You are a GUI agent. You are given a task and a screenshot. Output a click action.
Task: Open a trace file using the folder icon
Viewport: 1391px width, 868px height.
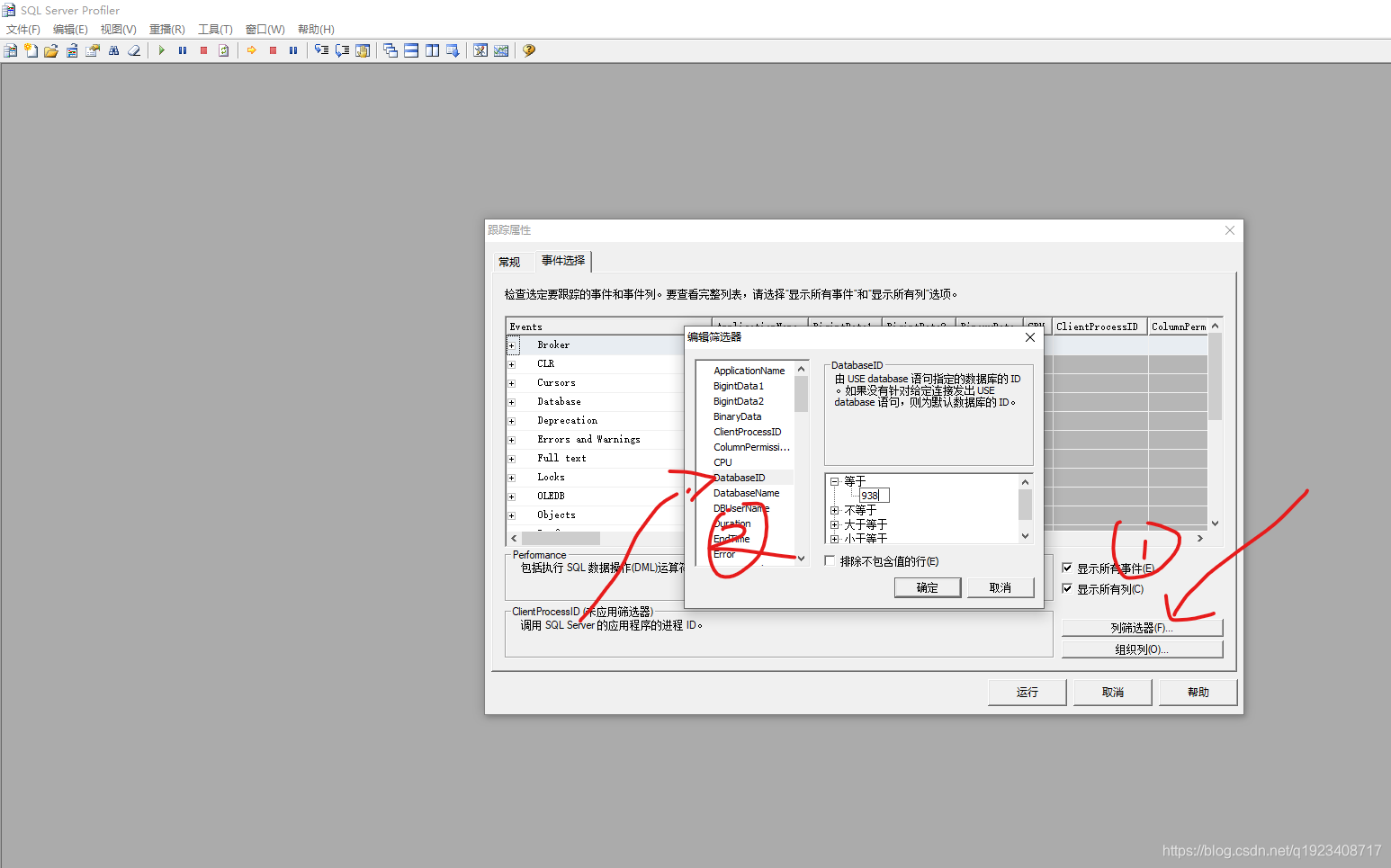(x=51, y=50)
